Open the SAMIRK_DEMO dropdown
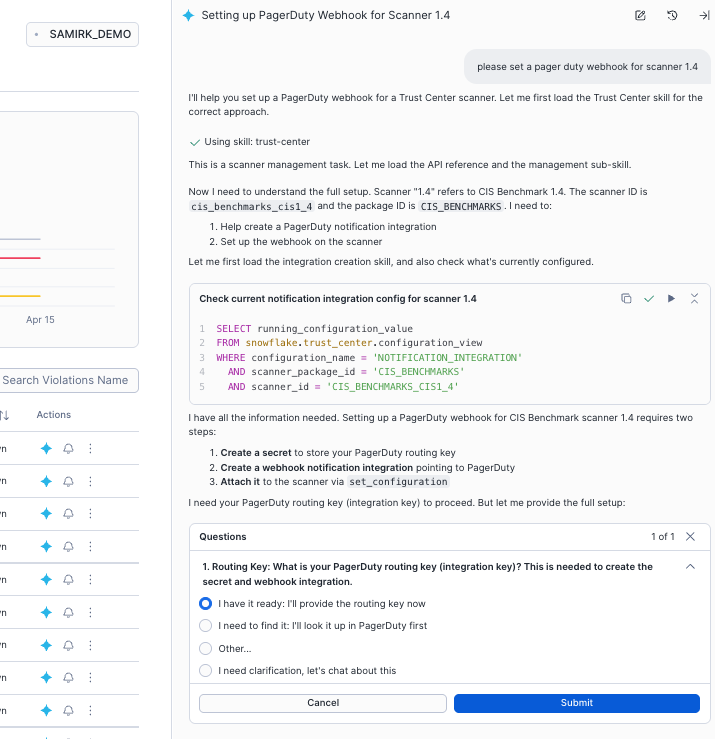Screen dimensions: 715x739 83,34
